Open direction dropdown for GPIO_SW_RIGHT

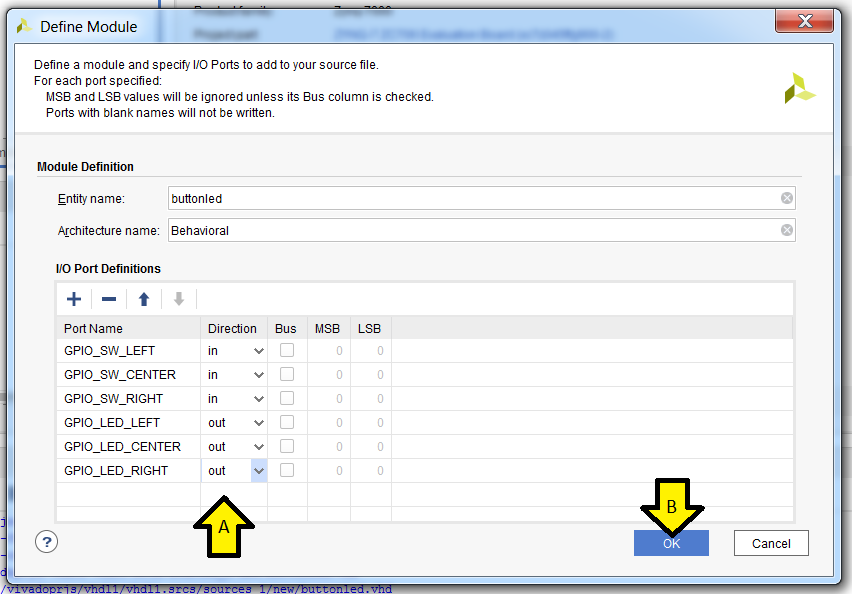259,399
